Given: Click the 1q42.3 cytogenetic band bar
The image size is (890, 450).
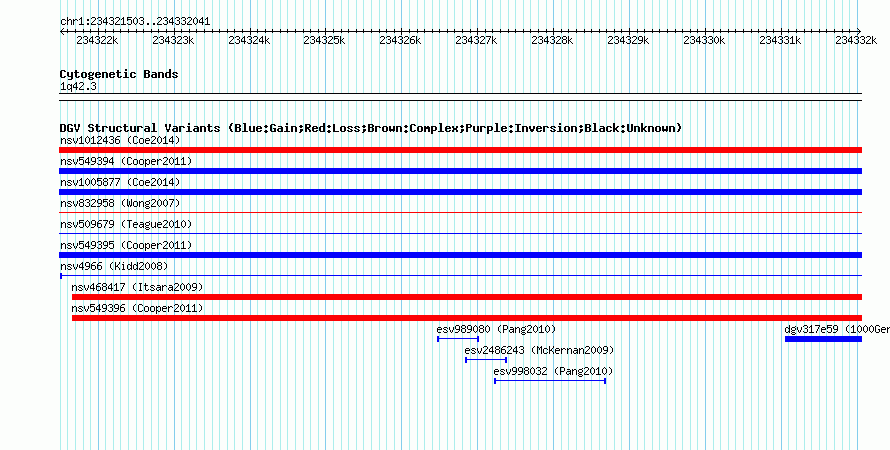Looking at the screenshot, I should (460, 97).
